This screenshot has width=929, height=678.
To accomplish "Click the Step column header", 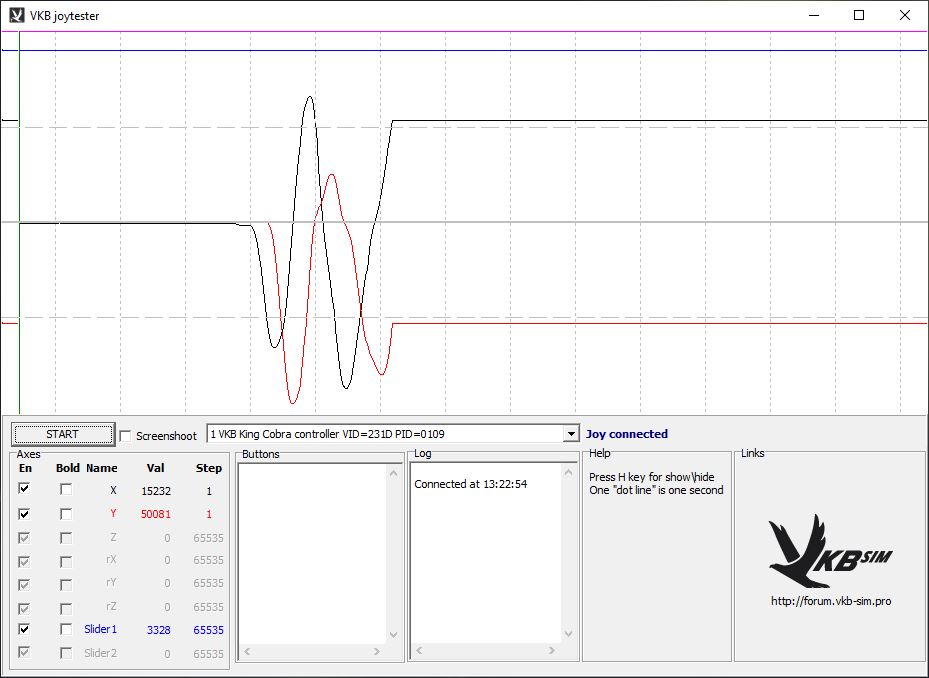I will click(x=209, y=468).
